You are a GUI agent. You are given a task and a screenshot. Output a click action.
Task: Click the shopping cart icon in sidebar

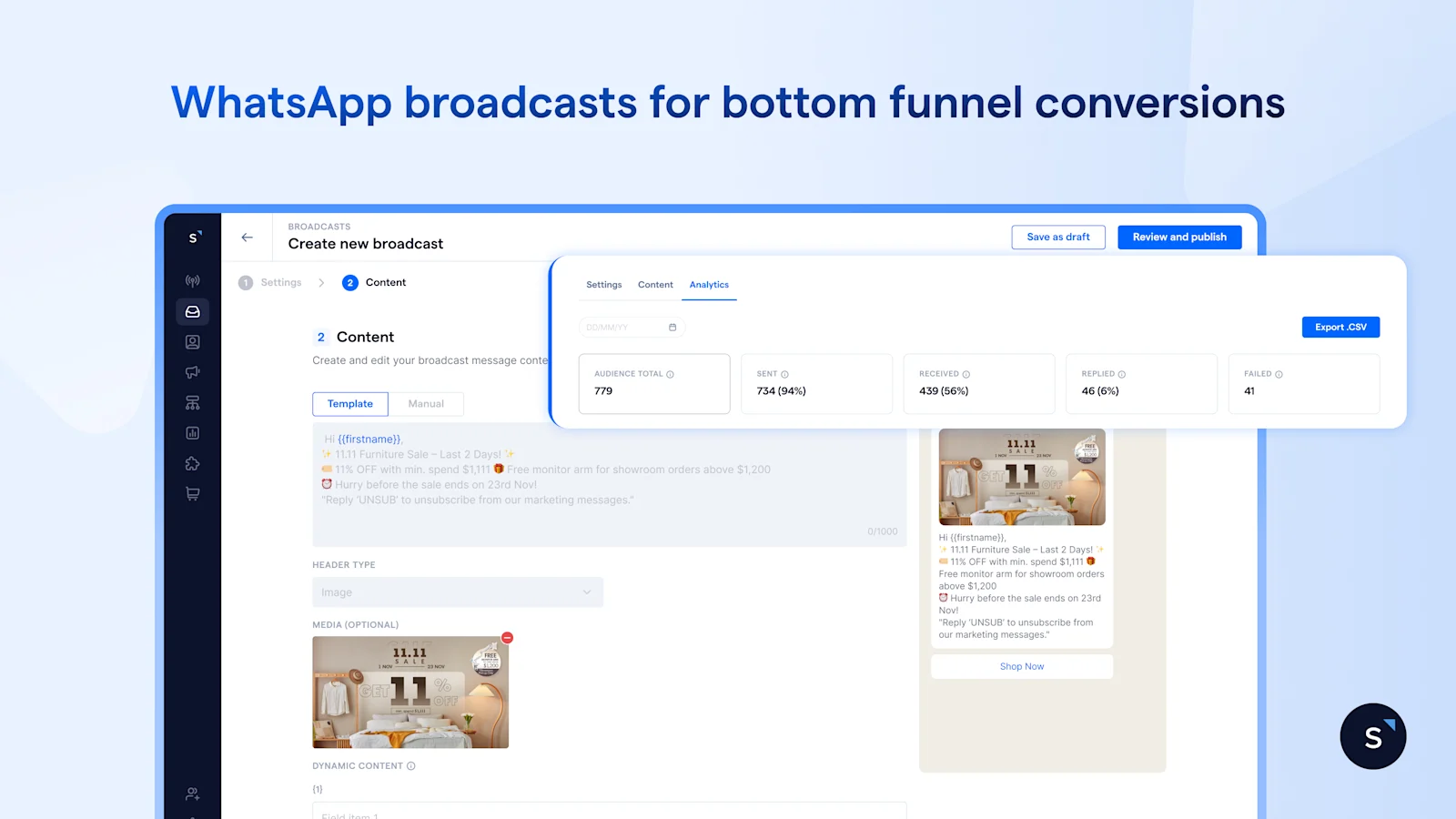(192, 493)
